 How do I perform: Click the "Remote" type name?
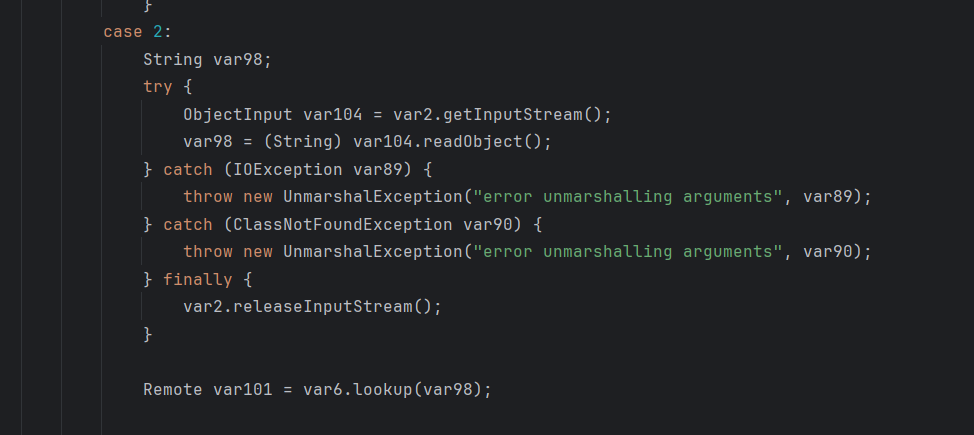pos(173,389)
